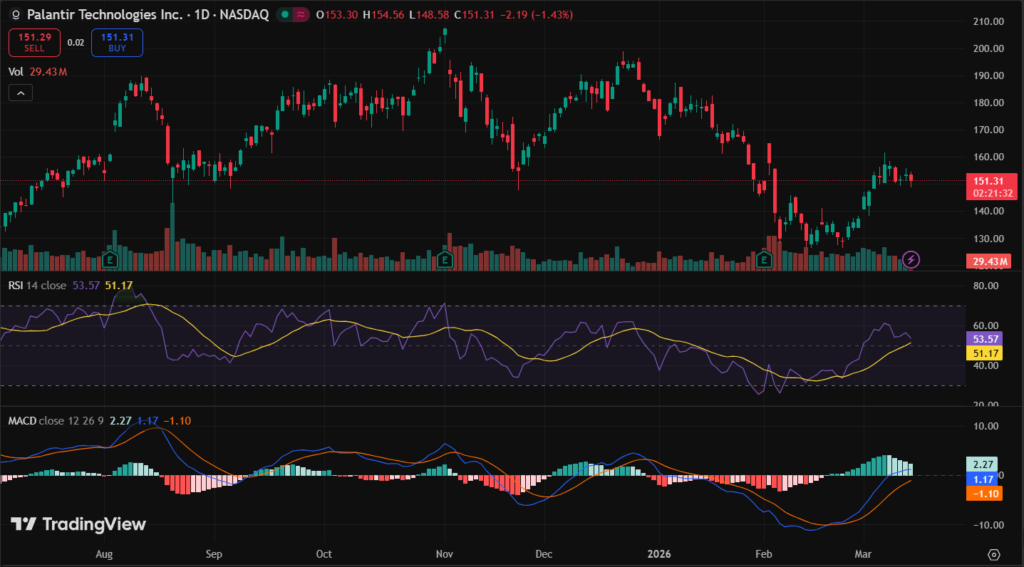Click the purple lightning bolt event icon
The image size is (1024, 567).
tap(911, 260)
